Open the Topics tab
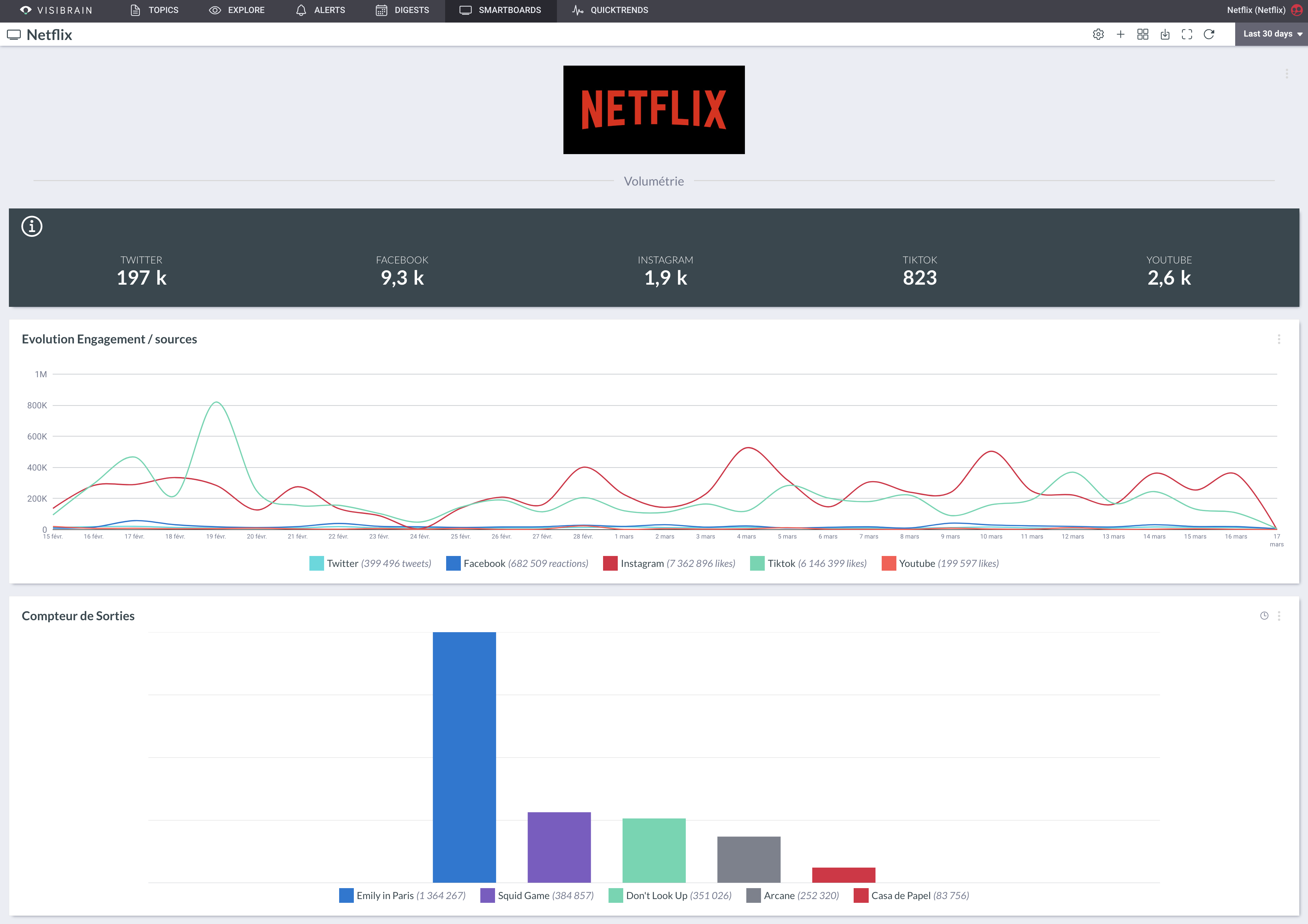The height and width of the screenshot is (924, 1308). [x=155, y=10]
